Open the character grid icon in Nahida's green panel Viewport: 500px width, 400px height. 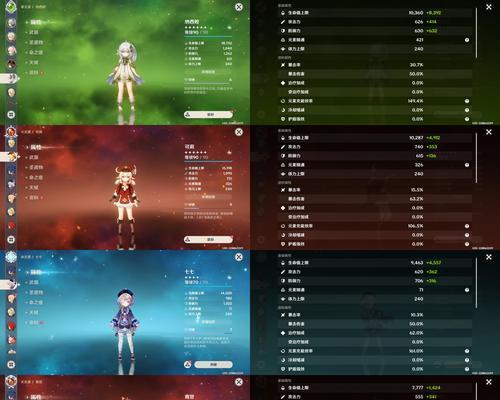click(11, 114)
